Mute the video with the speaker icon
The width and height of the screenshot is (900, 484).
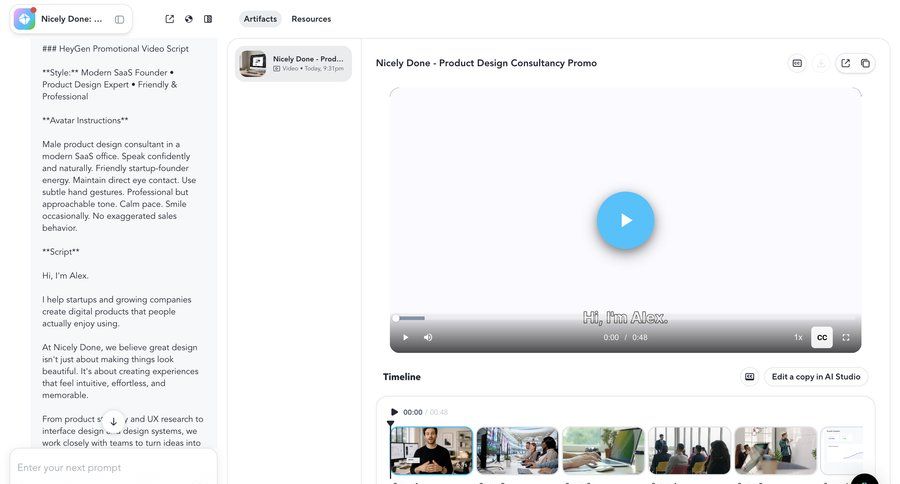(x=428, y=338)
